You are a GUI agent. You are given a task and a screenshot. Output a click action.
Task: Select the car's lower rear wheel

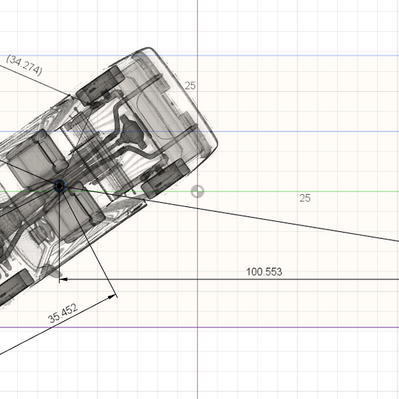point(166,178)
